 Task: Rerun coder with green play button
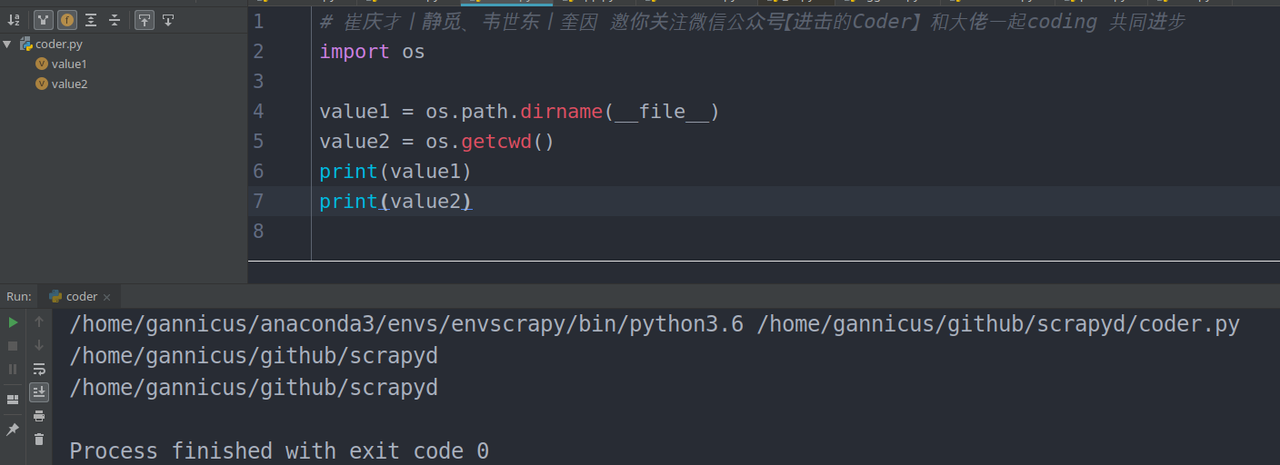(x=13, y=322)
